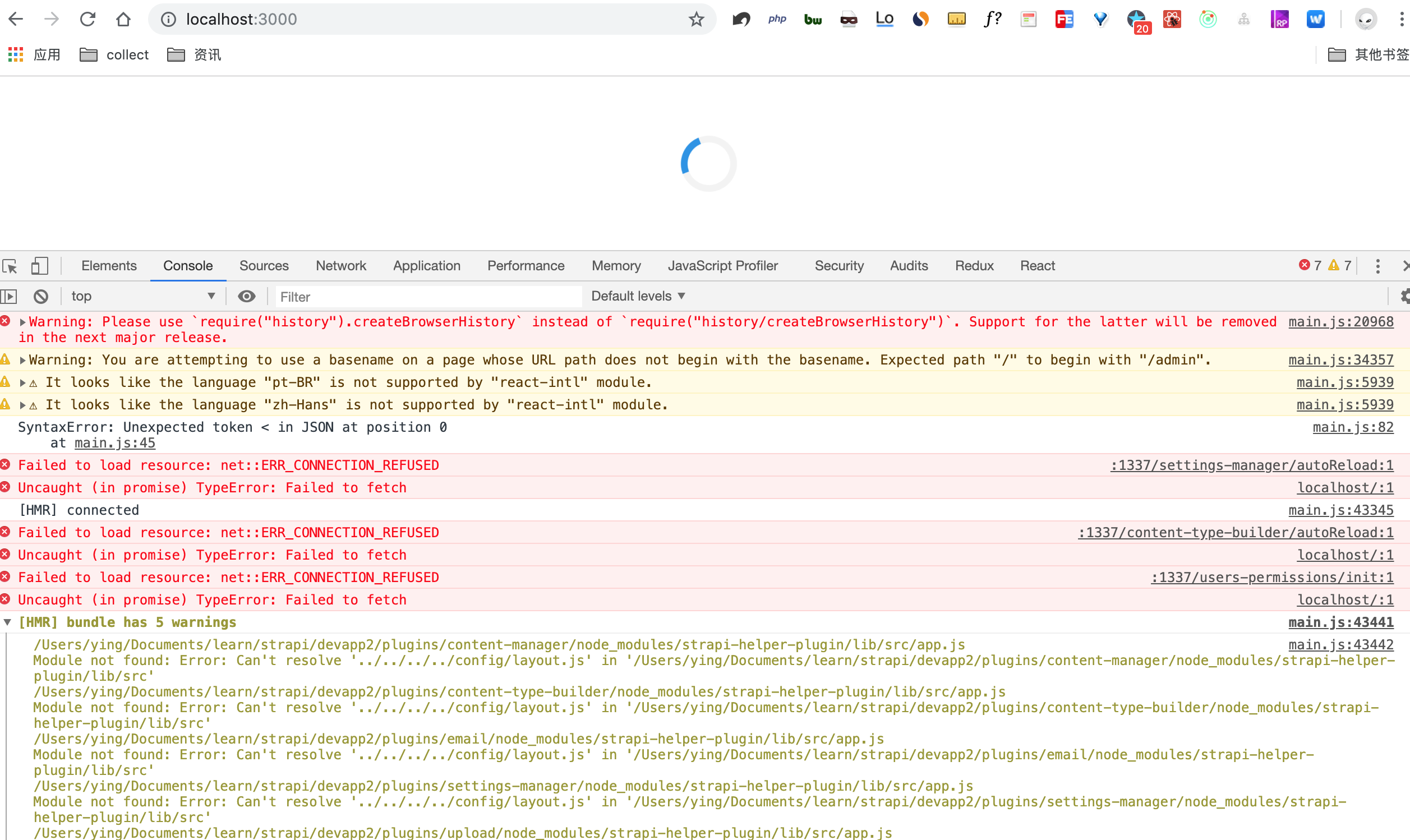Create a live expression with eye icon
The image size is (1410, 840).
[x=247, y=296]
